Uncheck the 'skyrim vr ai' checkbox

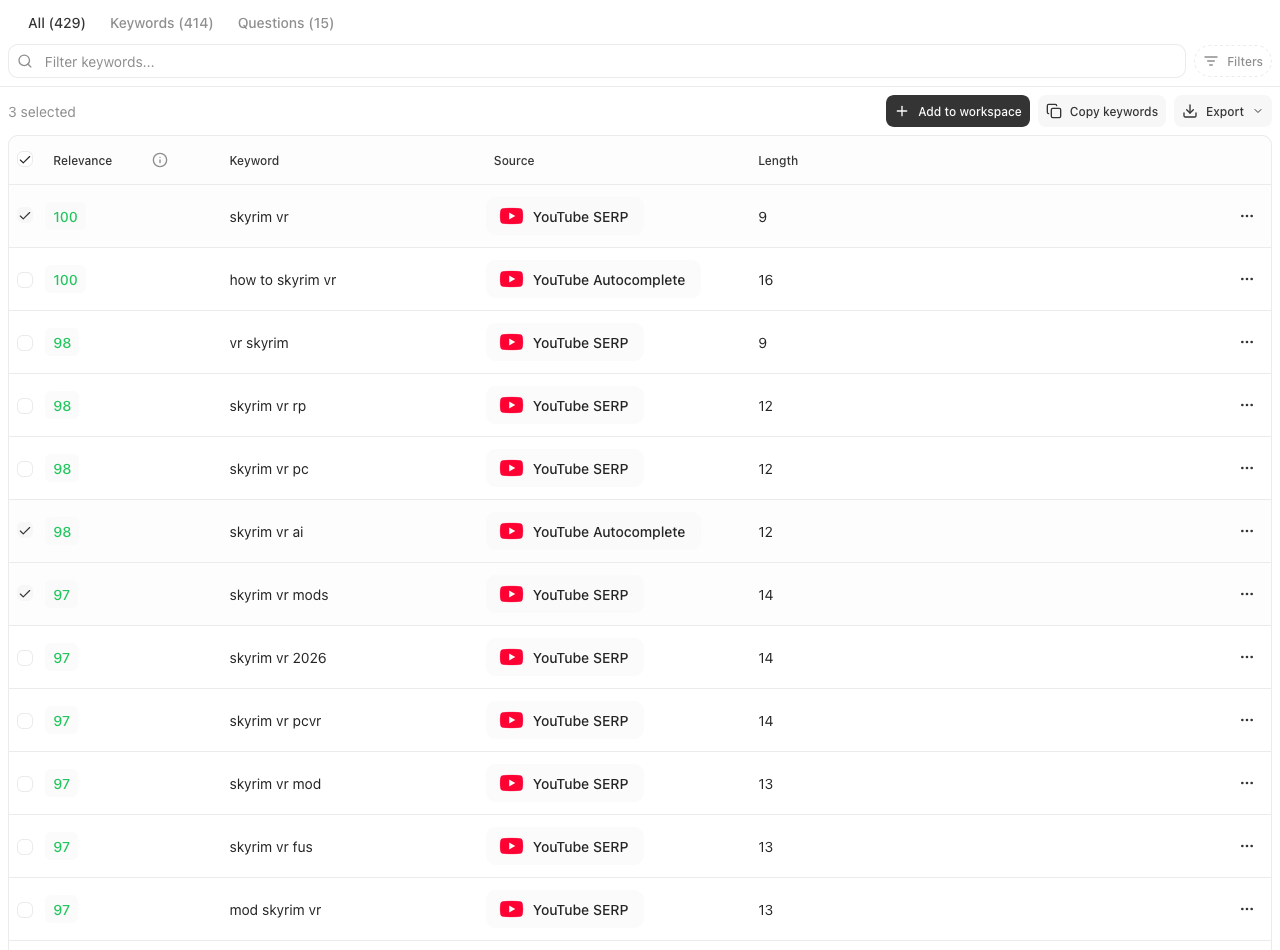click(25, 531)
